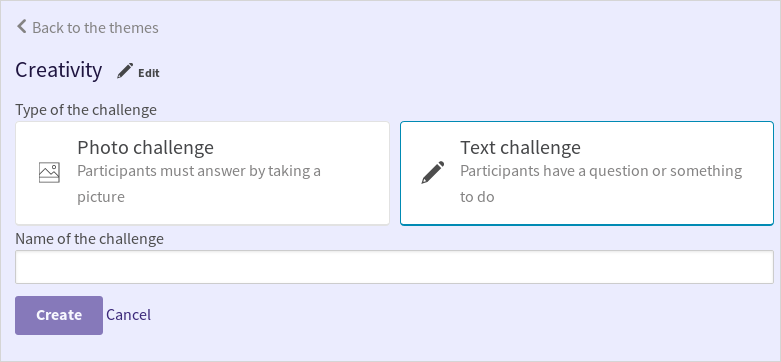Click the 'Participants have a question' description
This screenshot has height=362, width=781.
coord(601,184)
